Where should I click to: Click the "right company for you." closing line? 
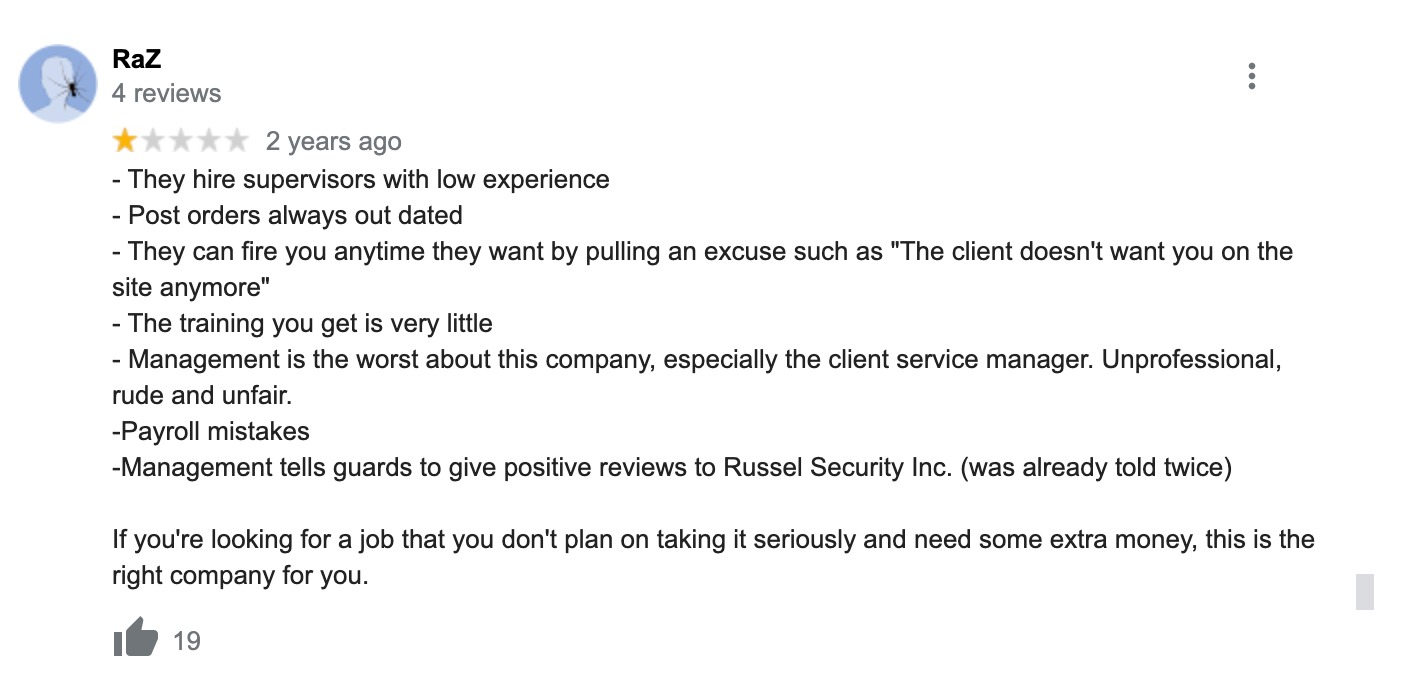point(241,577)
